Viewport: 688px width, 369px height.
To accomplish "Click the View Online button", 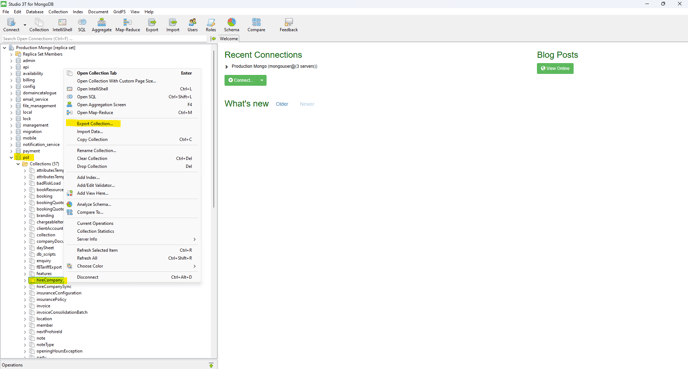I will click(555, 68).
